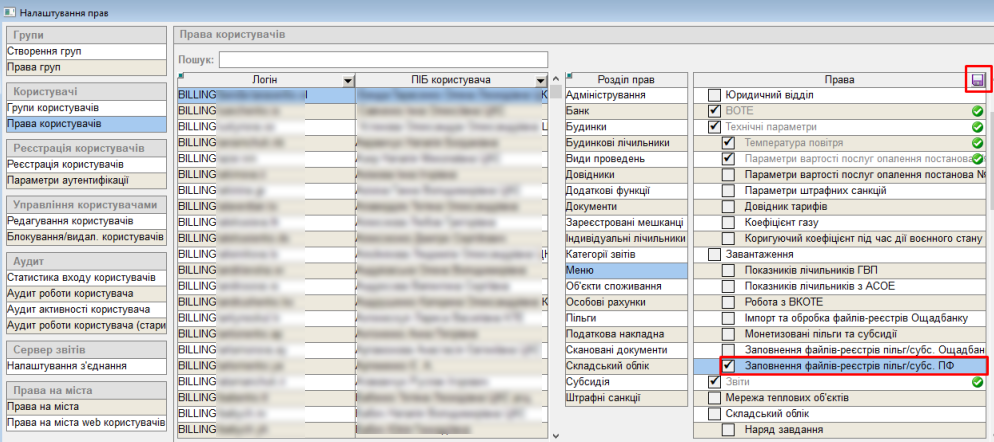Enable the Мережа теплових об'єктів checkbox
The width and height of the screenshot is (994, 442).
tap(714, 398)
